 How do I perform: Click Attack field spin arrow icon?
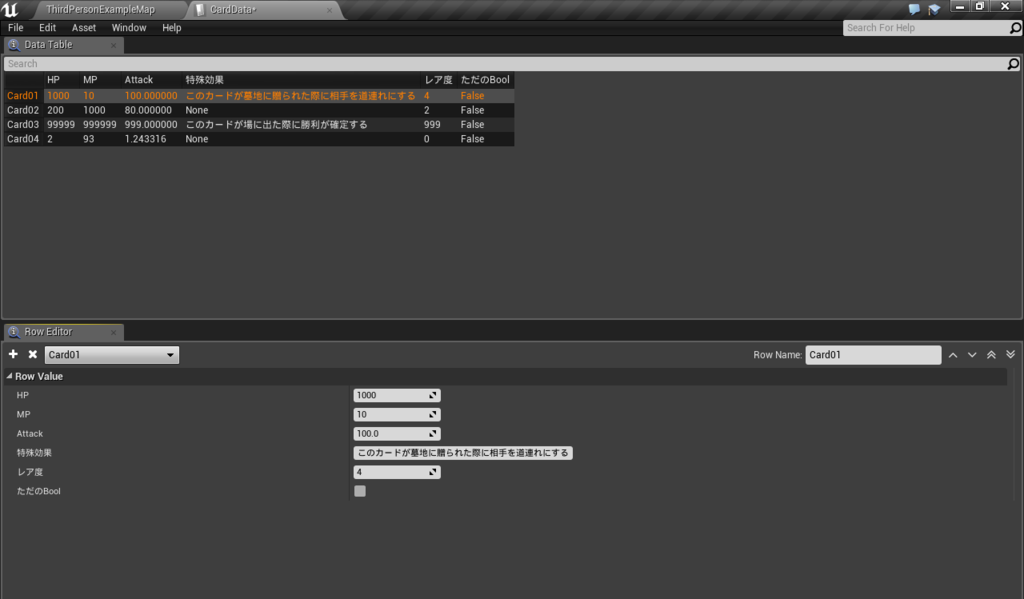(432, 434)
